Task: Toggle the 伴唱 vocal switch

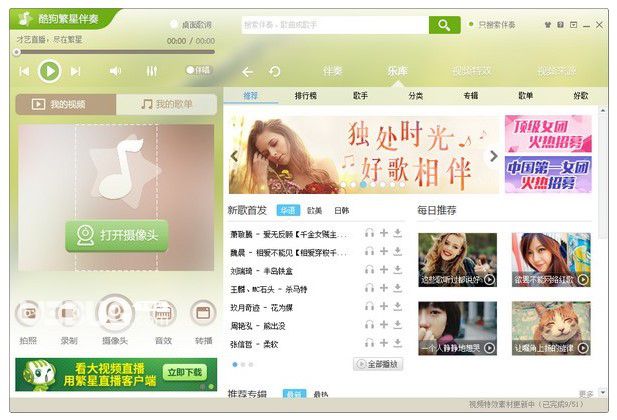Action: pyautogui.click(x=198, y=70)
